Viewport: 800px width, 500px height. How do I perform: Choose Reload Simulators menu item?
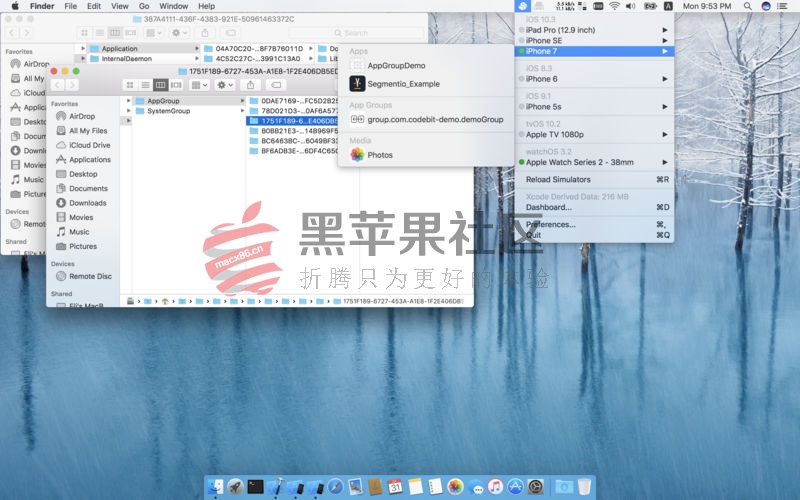tap(594, 179)
